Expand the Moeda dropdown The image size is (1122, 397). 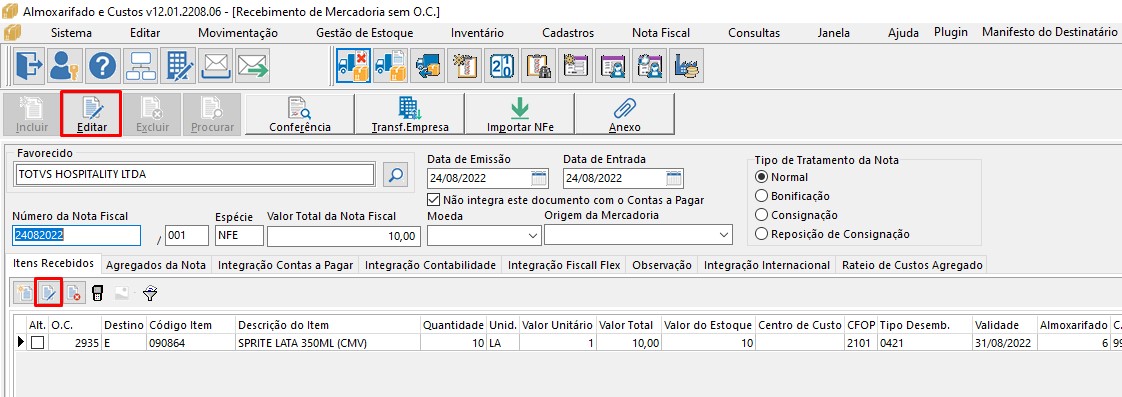[532, 235]
